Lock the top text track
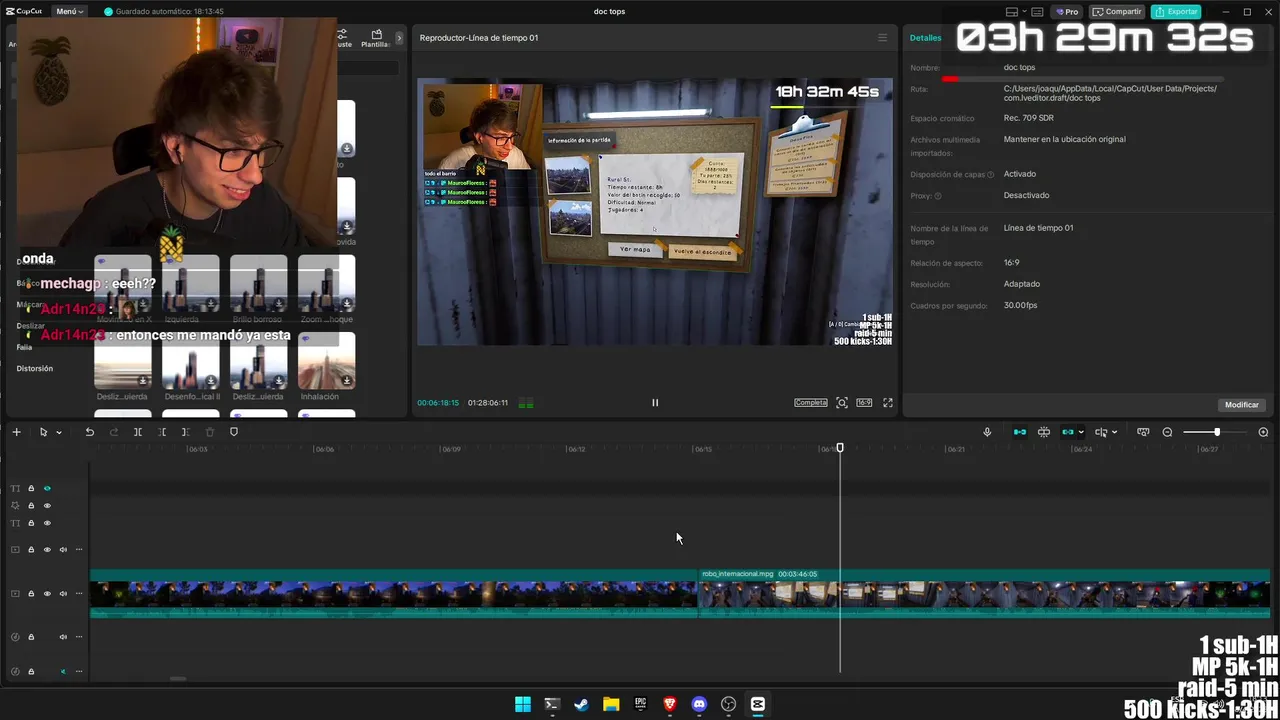Image resolution: width=1280 pixels, height=720 pixels. 31,488
